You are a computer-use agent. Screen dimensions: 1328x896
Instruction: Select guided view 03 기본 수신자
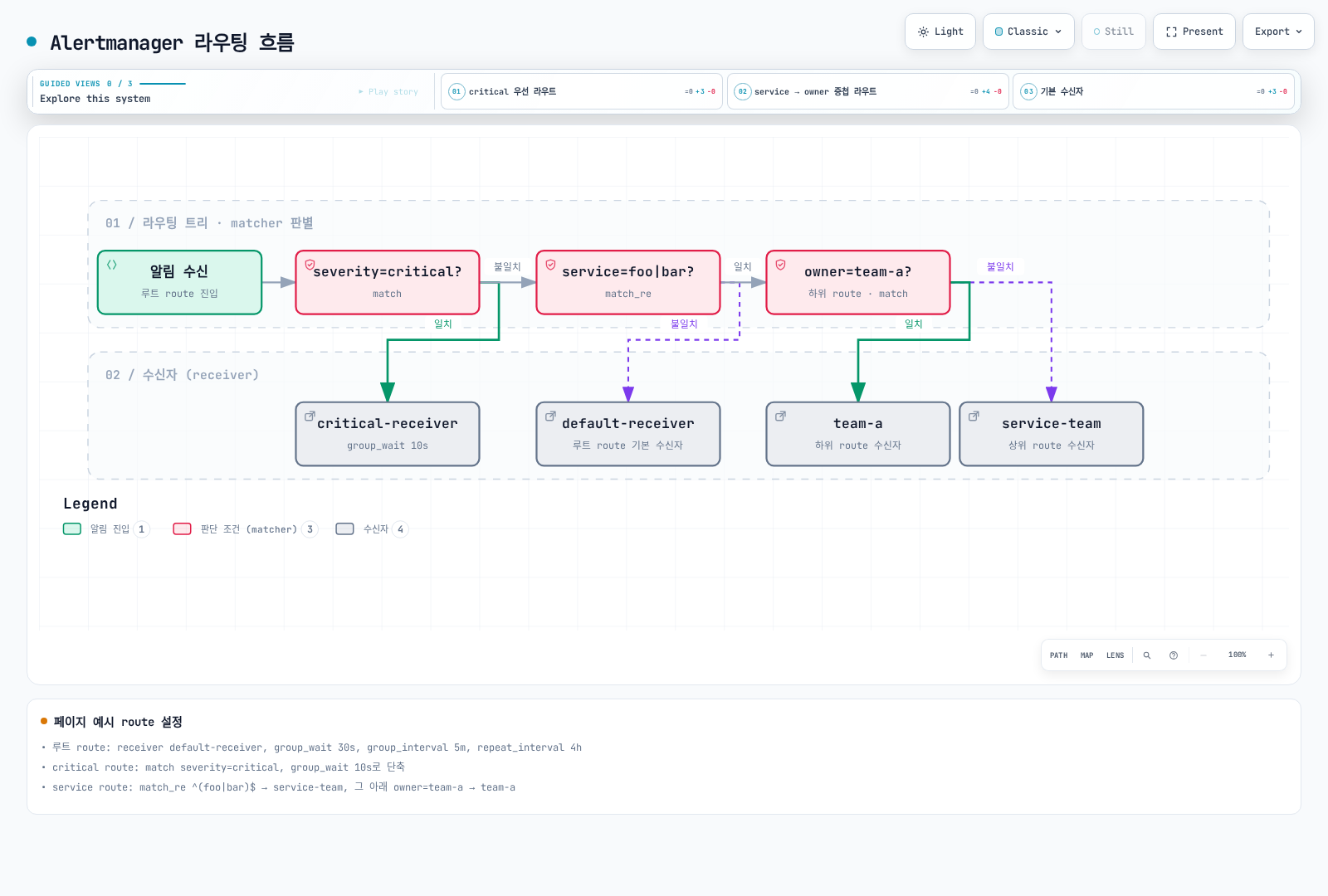click(x=1154, y=91)
